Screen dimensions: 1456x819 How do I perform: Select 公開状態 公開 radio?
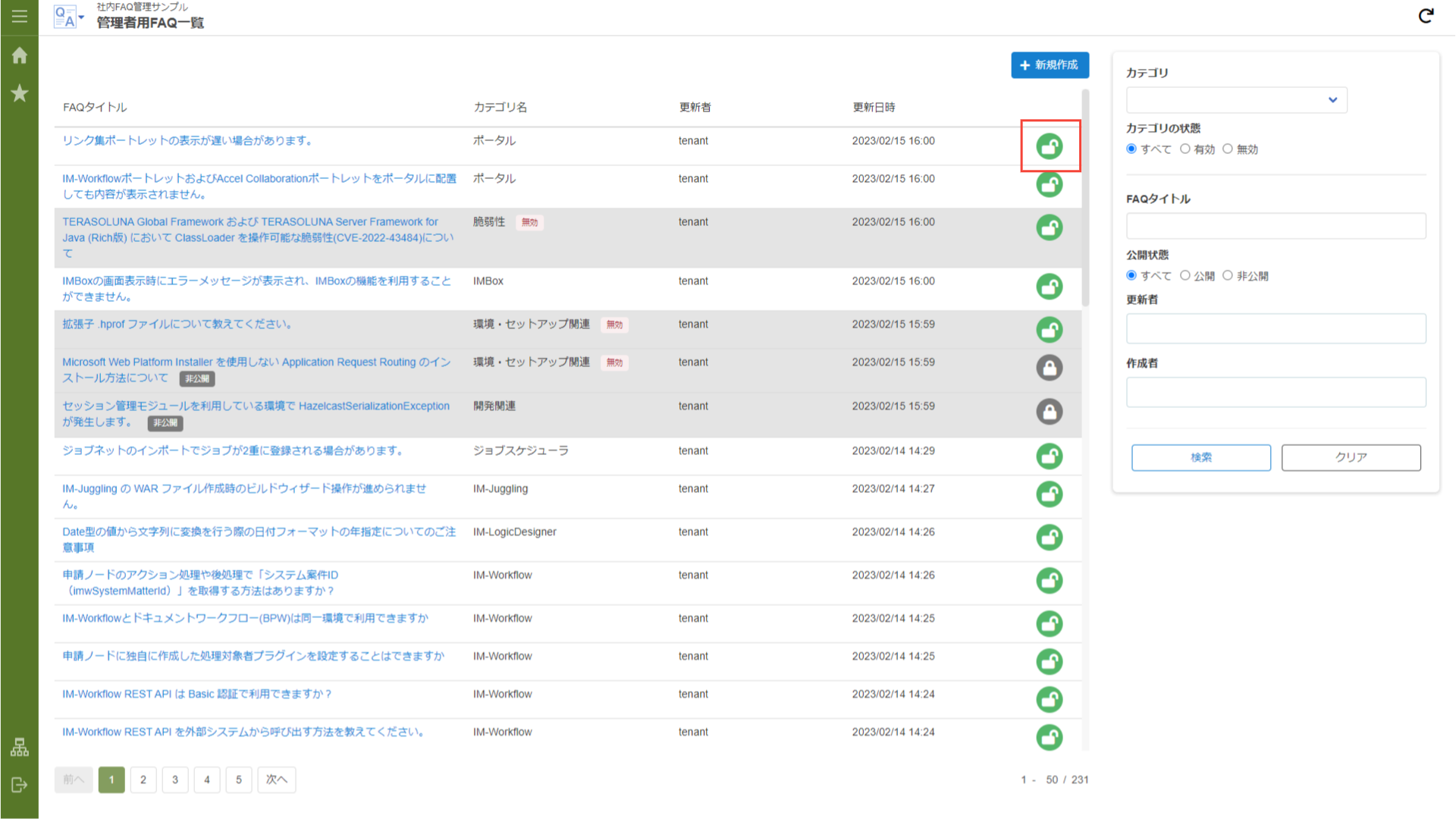[x=1185, y=275]
